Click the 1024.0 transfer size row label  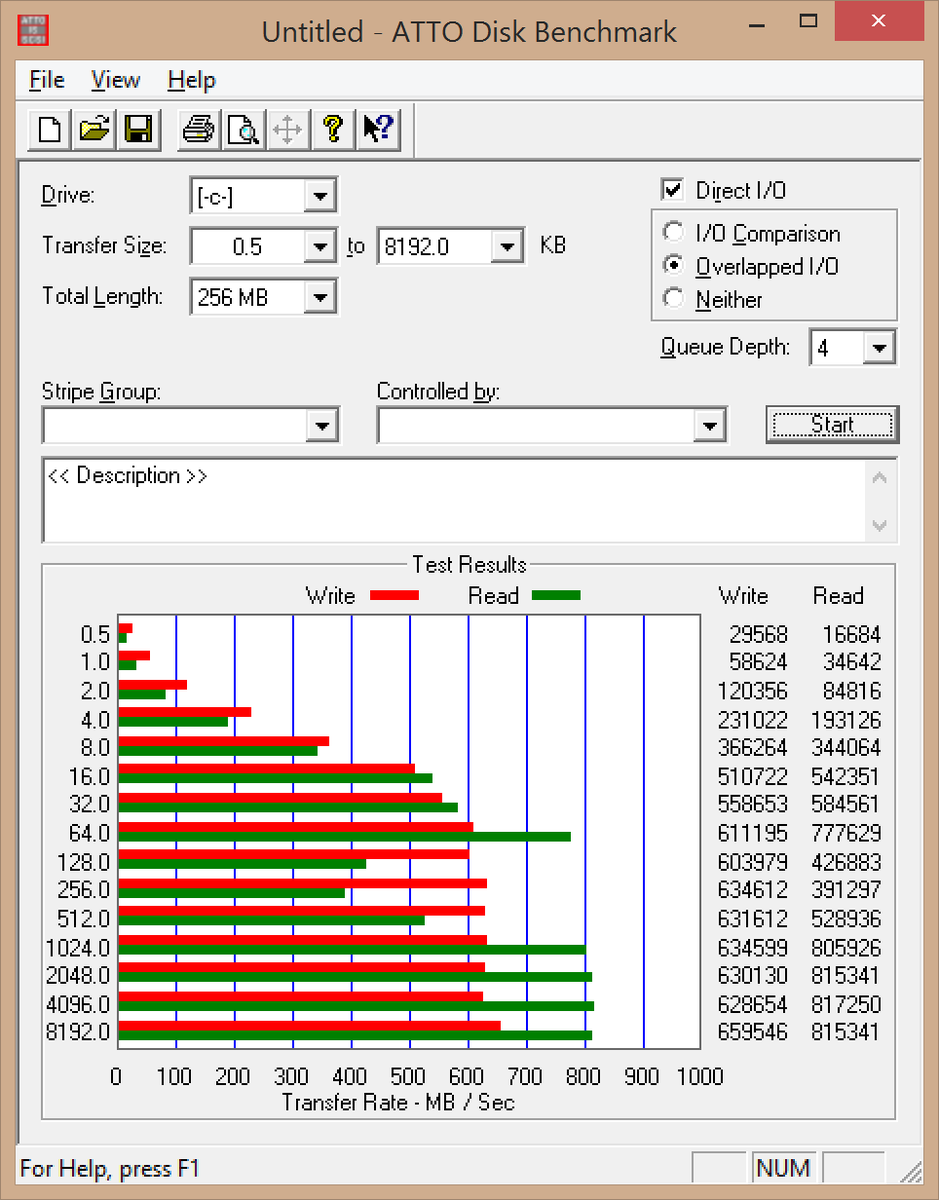80,947
